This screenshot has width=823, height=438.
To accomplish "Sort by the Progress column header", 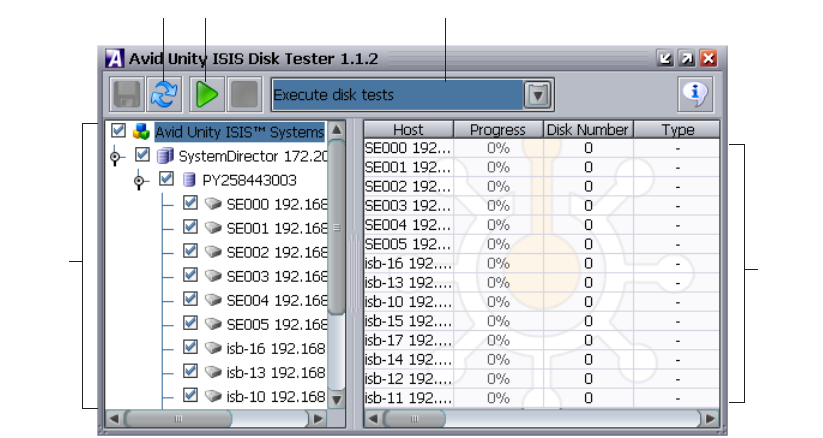I will tap(498, 129).
